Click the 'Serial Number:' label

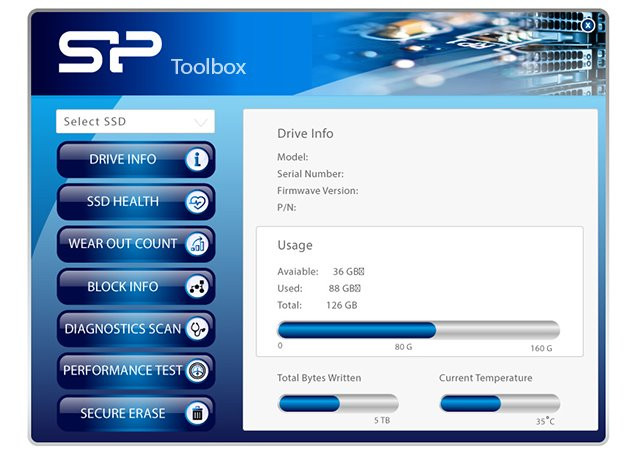pos(310,174)
